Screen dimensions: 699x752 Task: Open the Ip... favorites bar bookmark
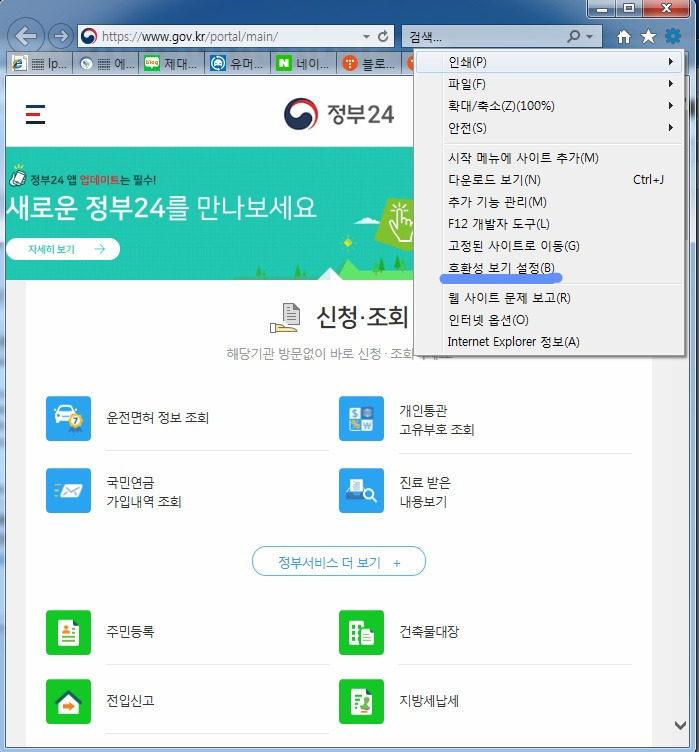39,63
